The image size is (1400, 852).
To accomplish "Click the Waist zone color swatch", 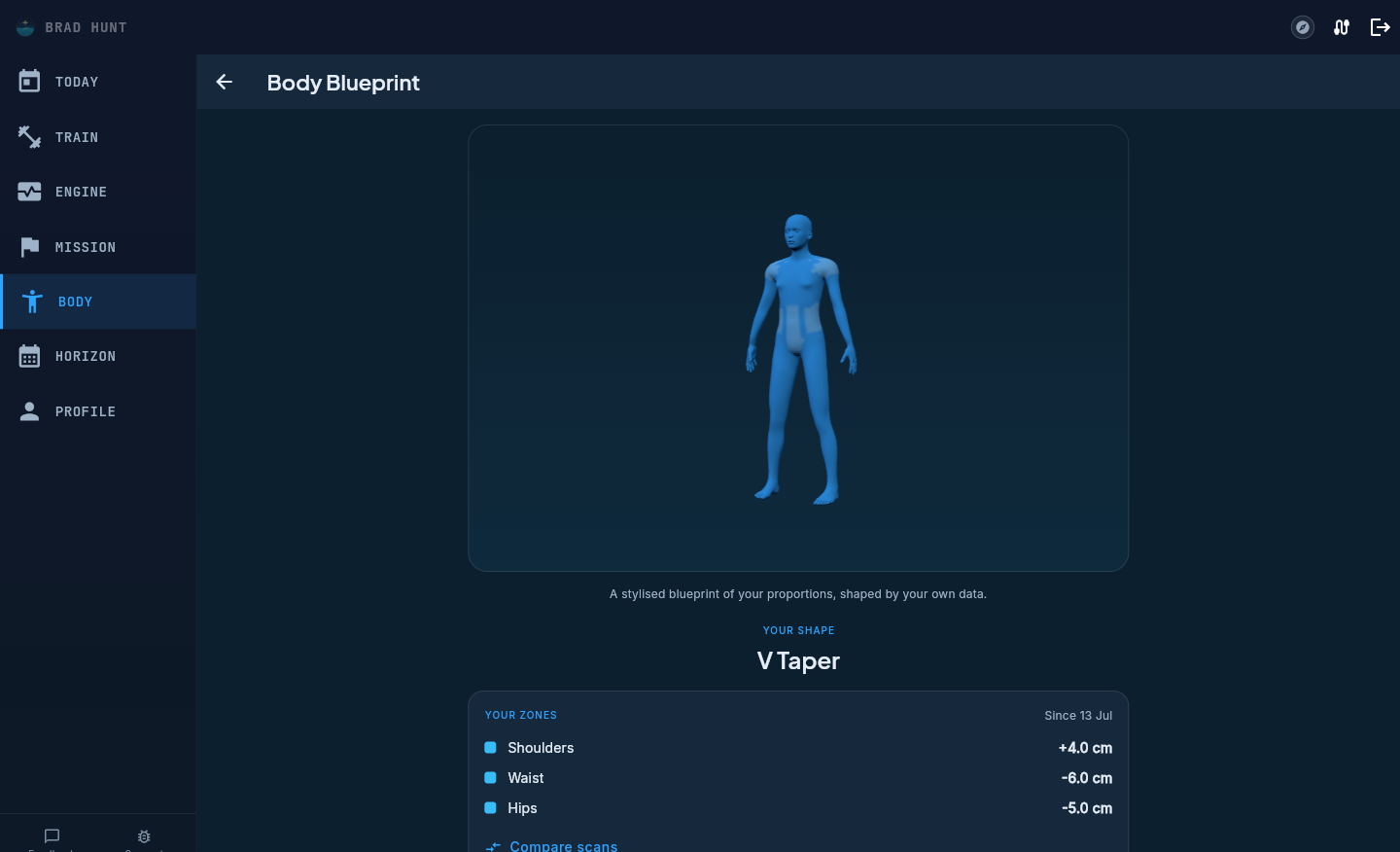I will [490, 778].
